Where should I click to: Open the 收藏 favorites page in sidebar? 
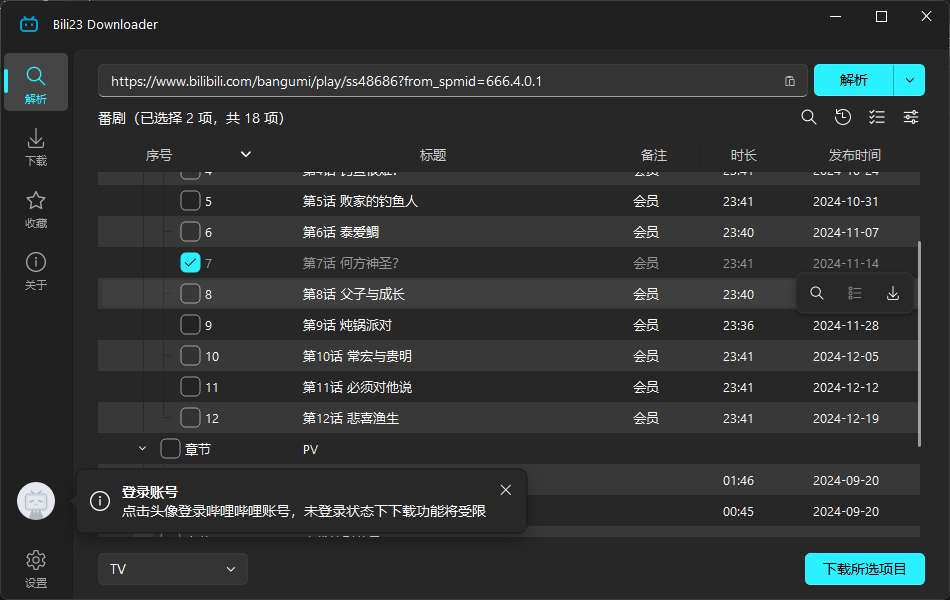point(36,210)
